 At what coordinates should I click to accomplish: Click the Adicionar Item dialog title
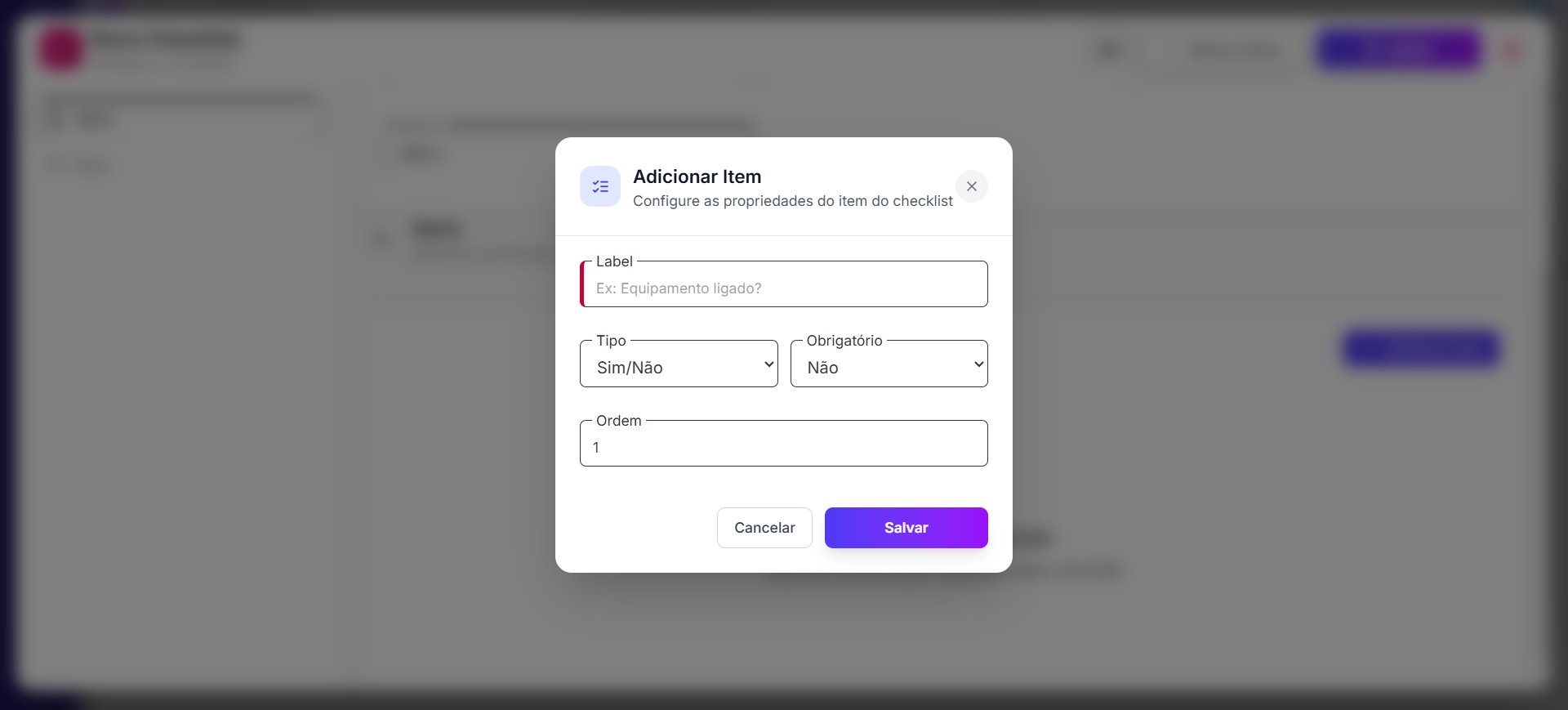697,176
